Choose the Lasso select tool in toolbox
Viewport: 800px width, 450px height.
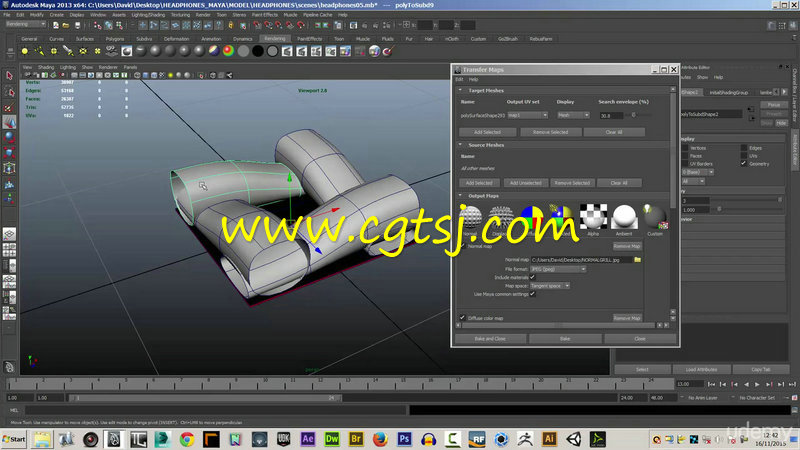pos(9,91)
